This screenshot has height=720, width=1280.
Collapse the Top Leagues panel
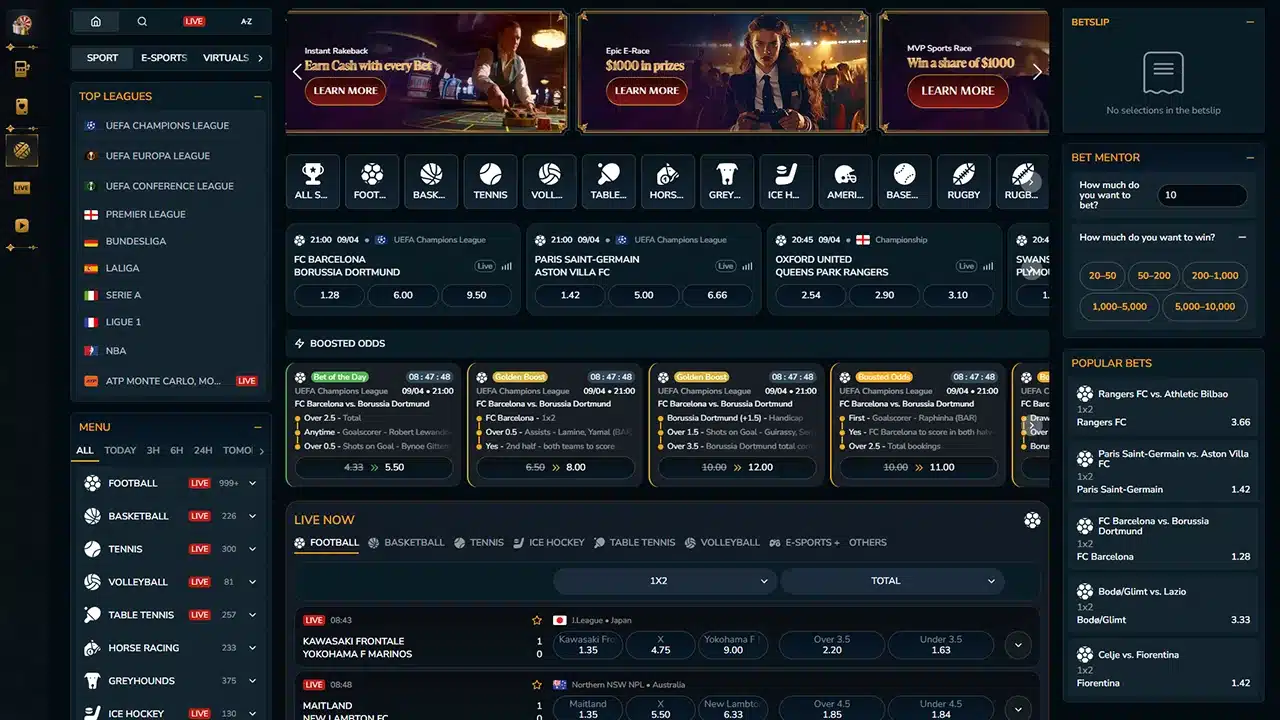257,97
